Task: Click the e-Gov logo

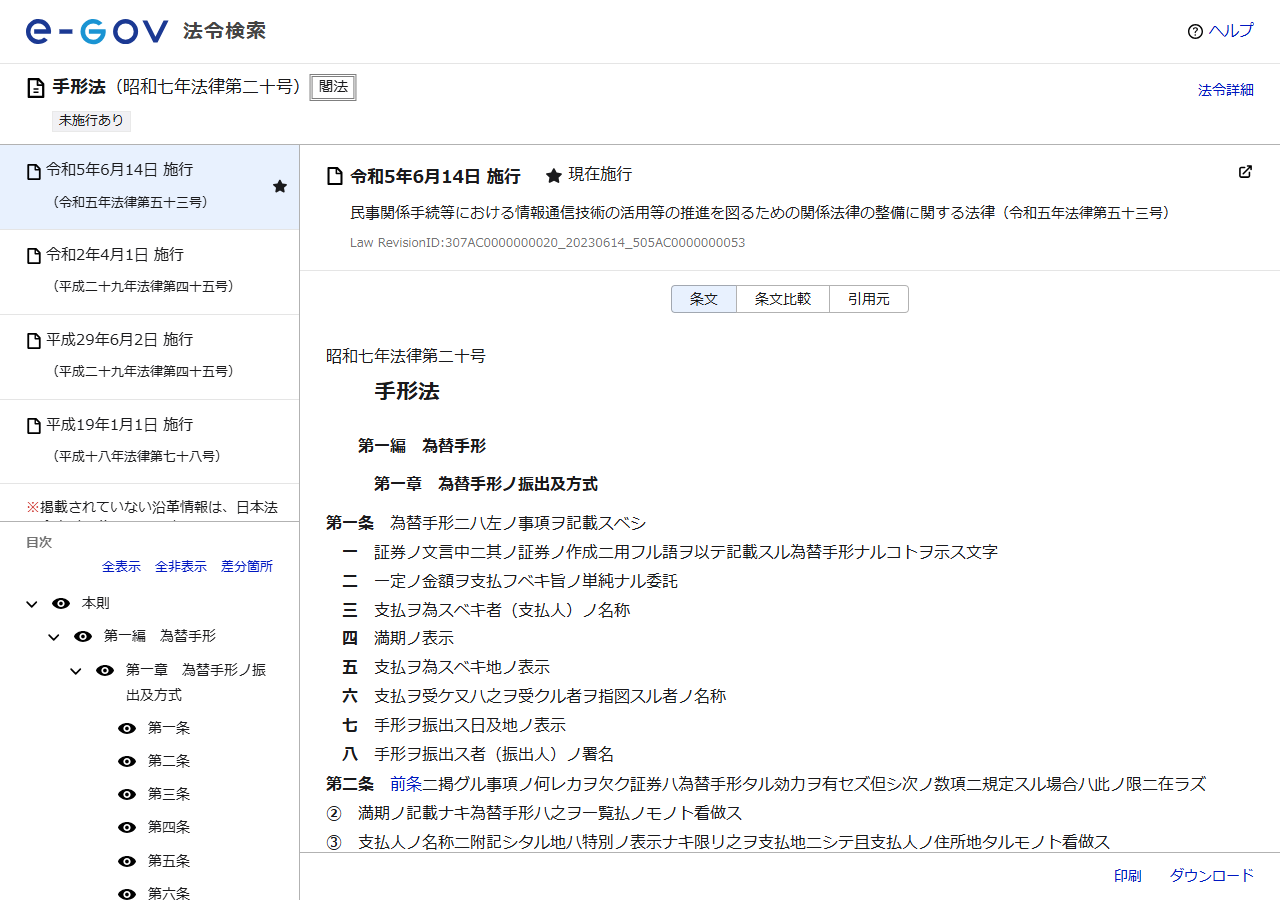Action: click(x=97, y=31)
